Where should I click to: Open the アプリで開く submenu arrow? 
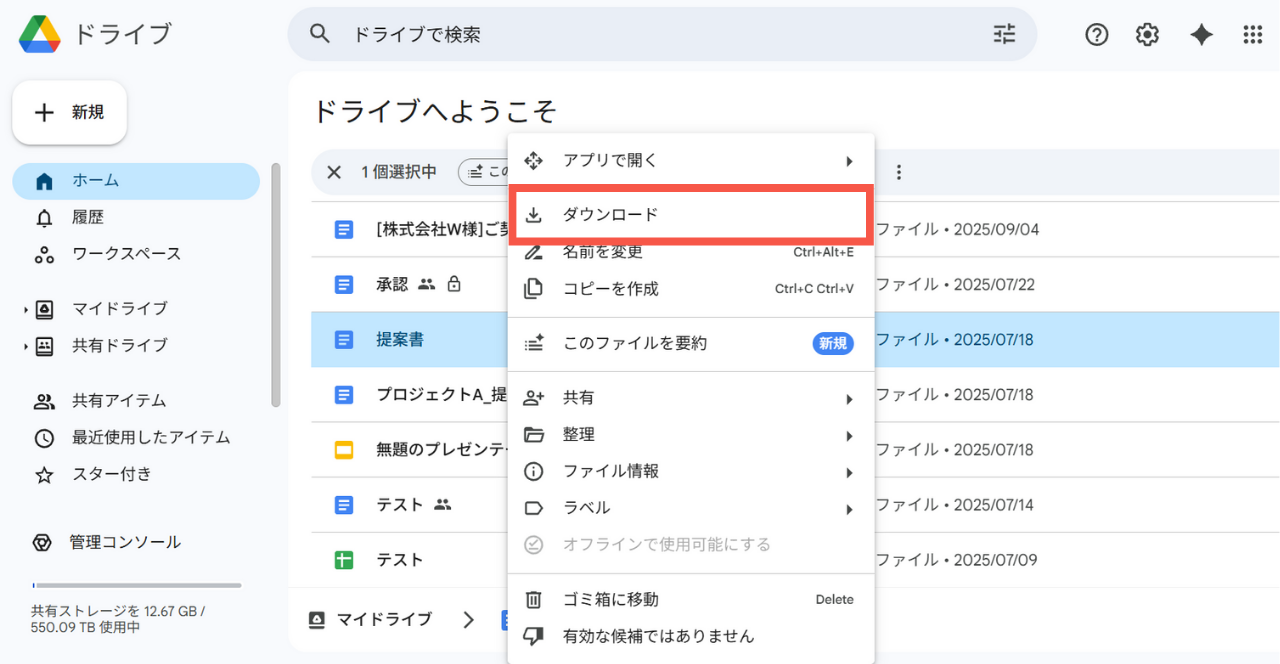click(849, 160)
